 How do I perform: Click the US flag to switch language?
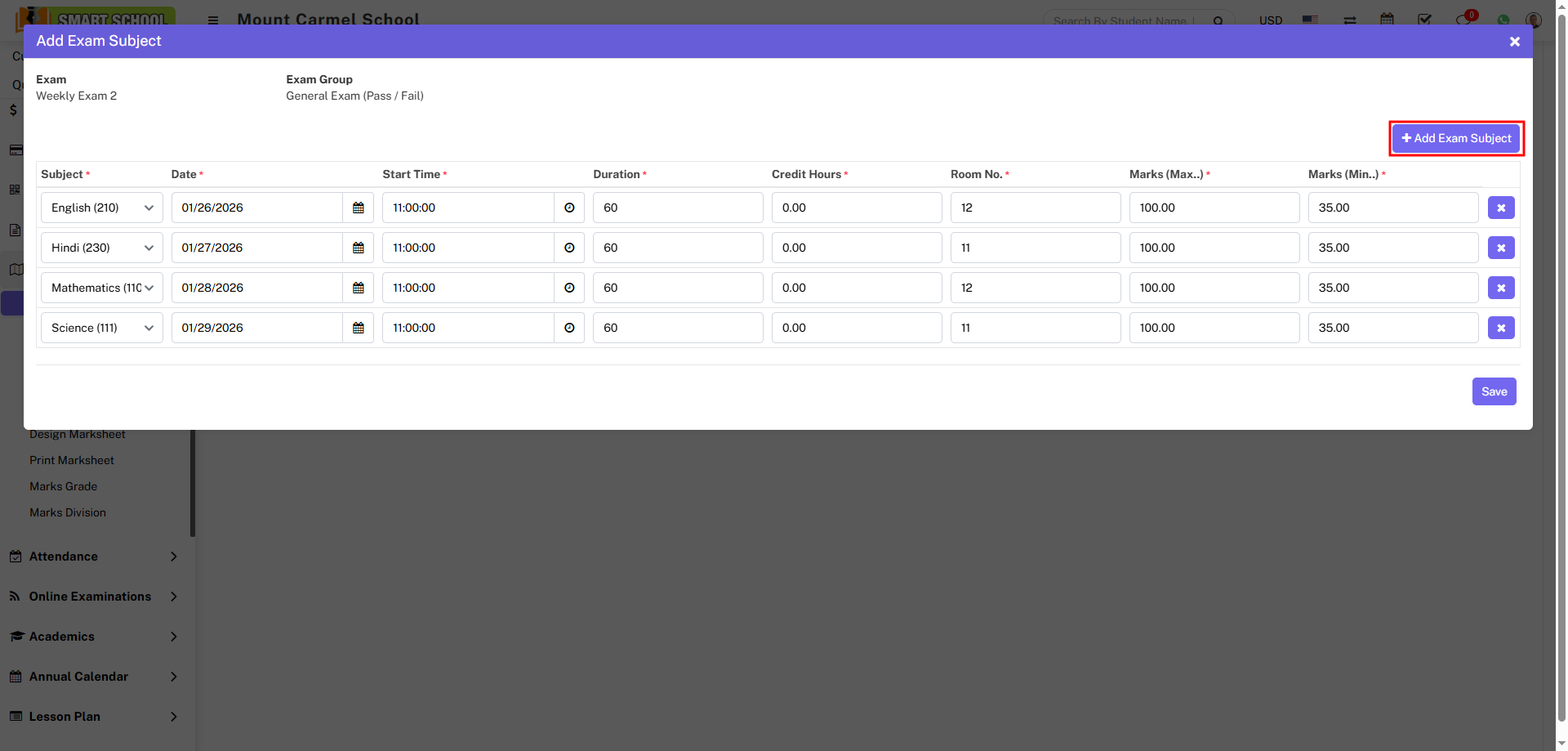1310,21
